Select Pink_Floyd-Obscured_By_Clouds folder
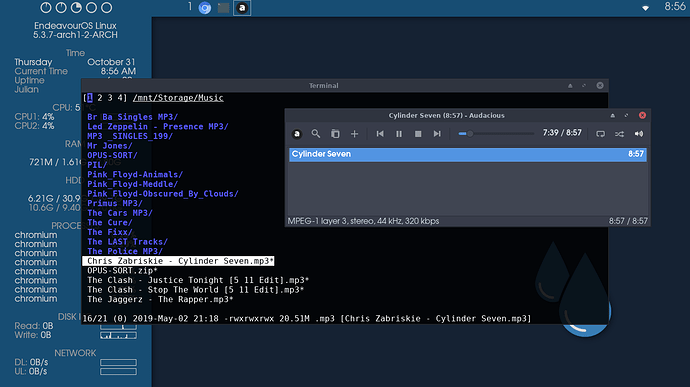 [x=163, y=194]
